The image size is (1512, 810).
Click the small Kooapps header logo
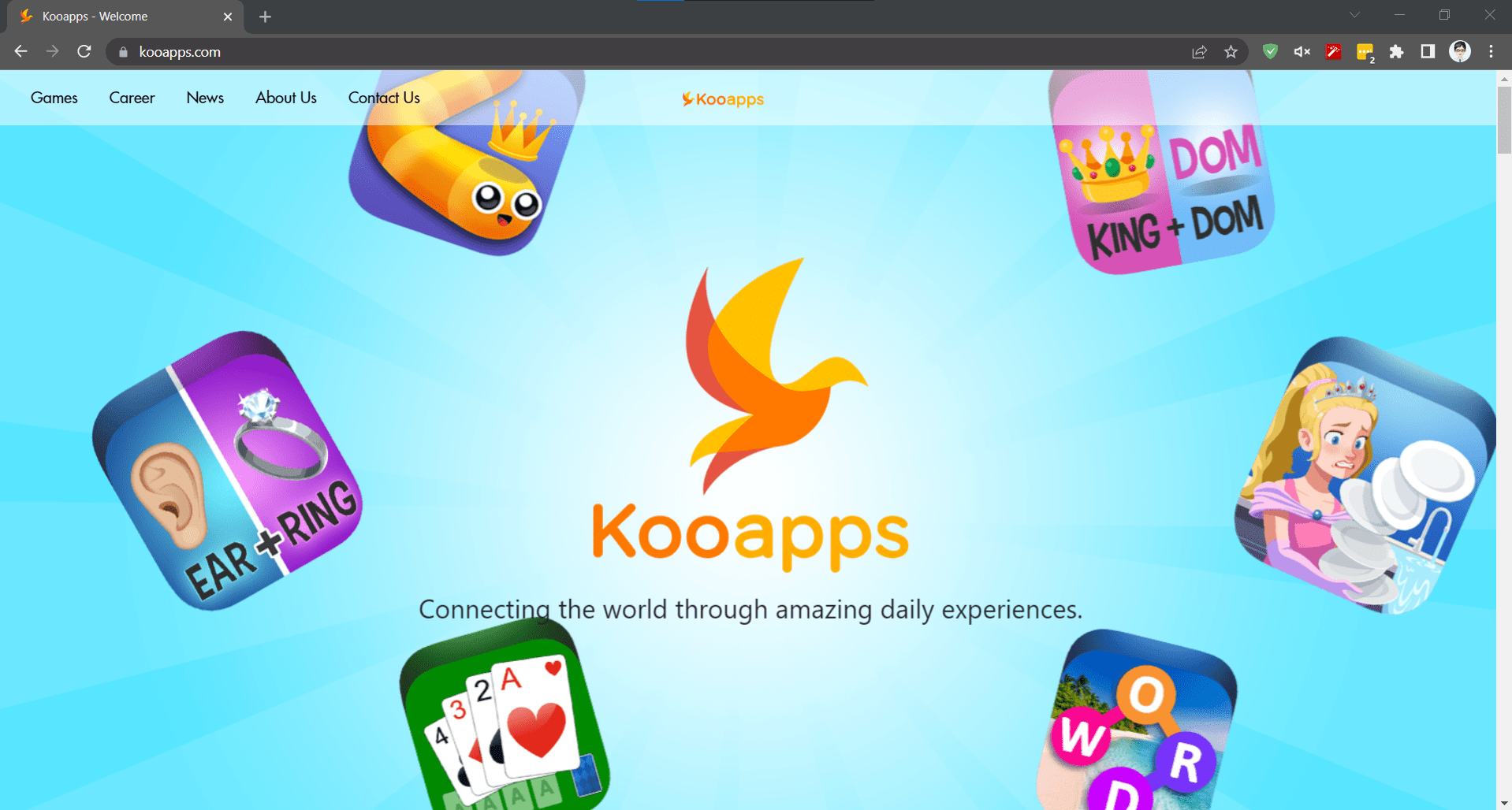[723, 99]
